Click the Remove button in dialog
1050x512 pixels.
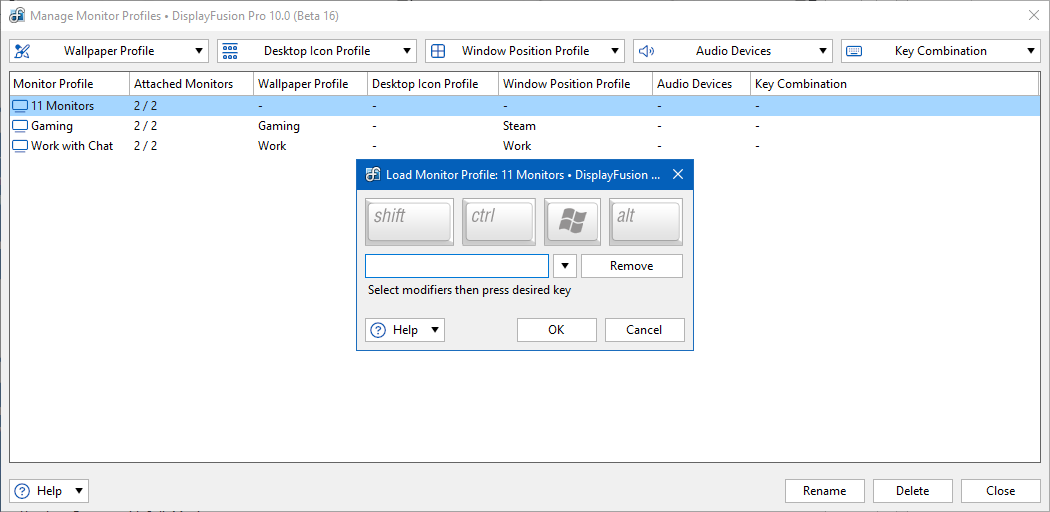[631, 266]
